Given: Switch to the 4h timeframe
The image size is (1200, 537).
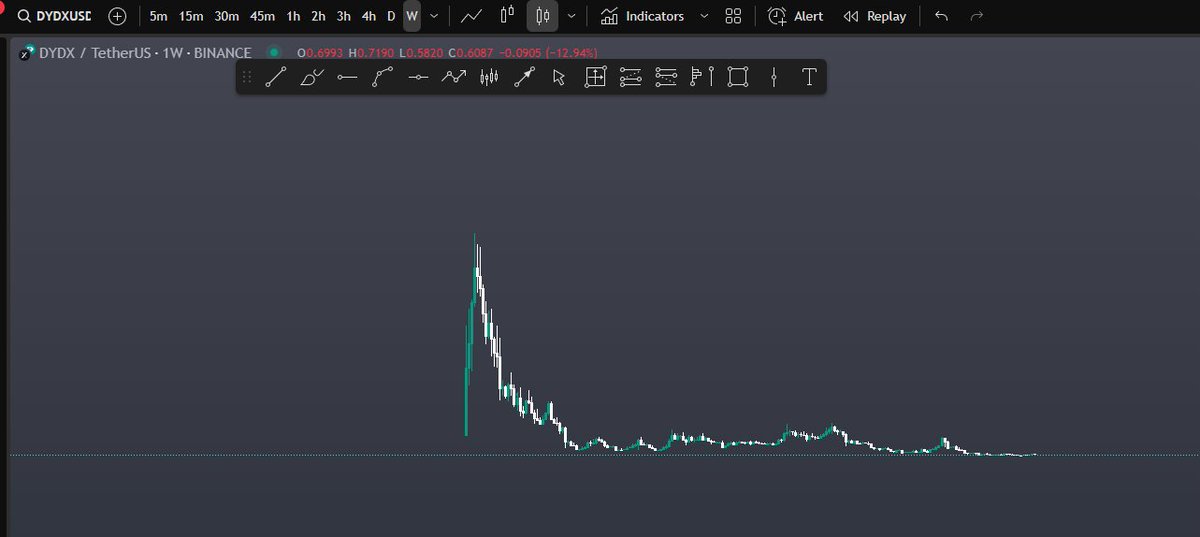Looking at the screenshot, I should [x=369, y=16].
